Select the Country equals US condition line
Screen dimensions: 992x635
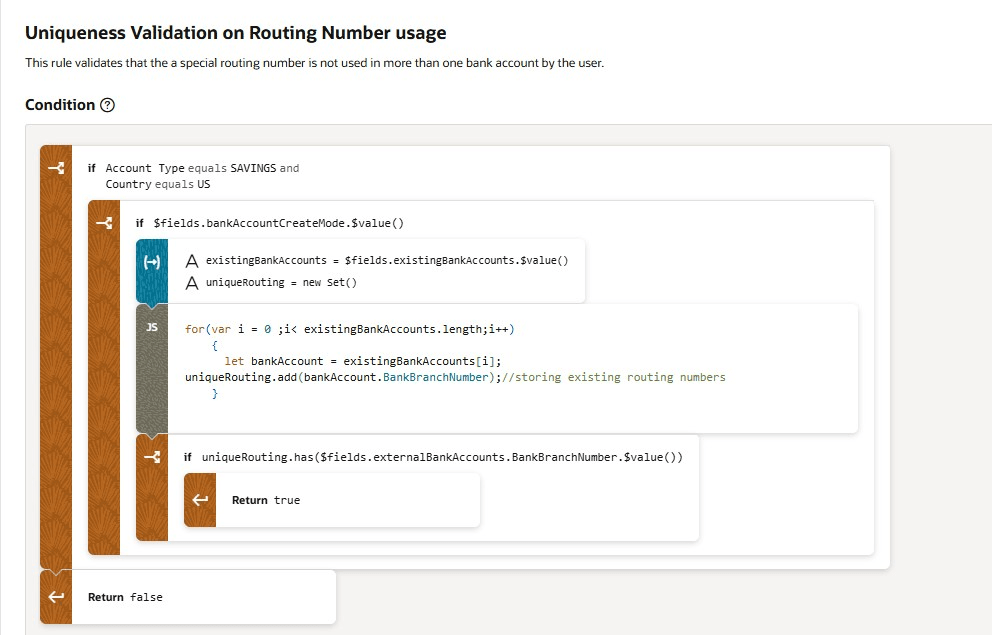(158, 184)
